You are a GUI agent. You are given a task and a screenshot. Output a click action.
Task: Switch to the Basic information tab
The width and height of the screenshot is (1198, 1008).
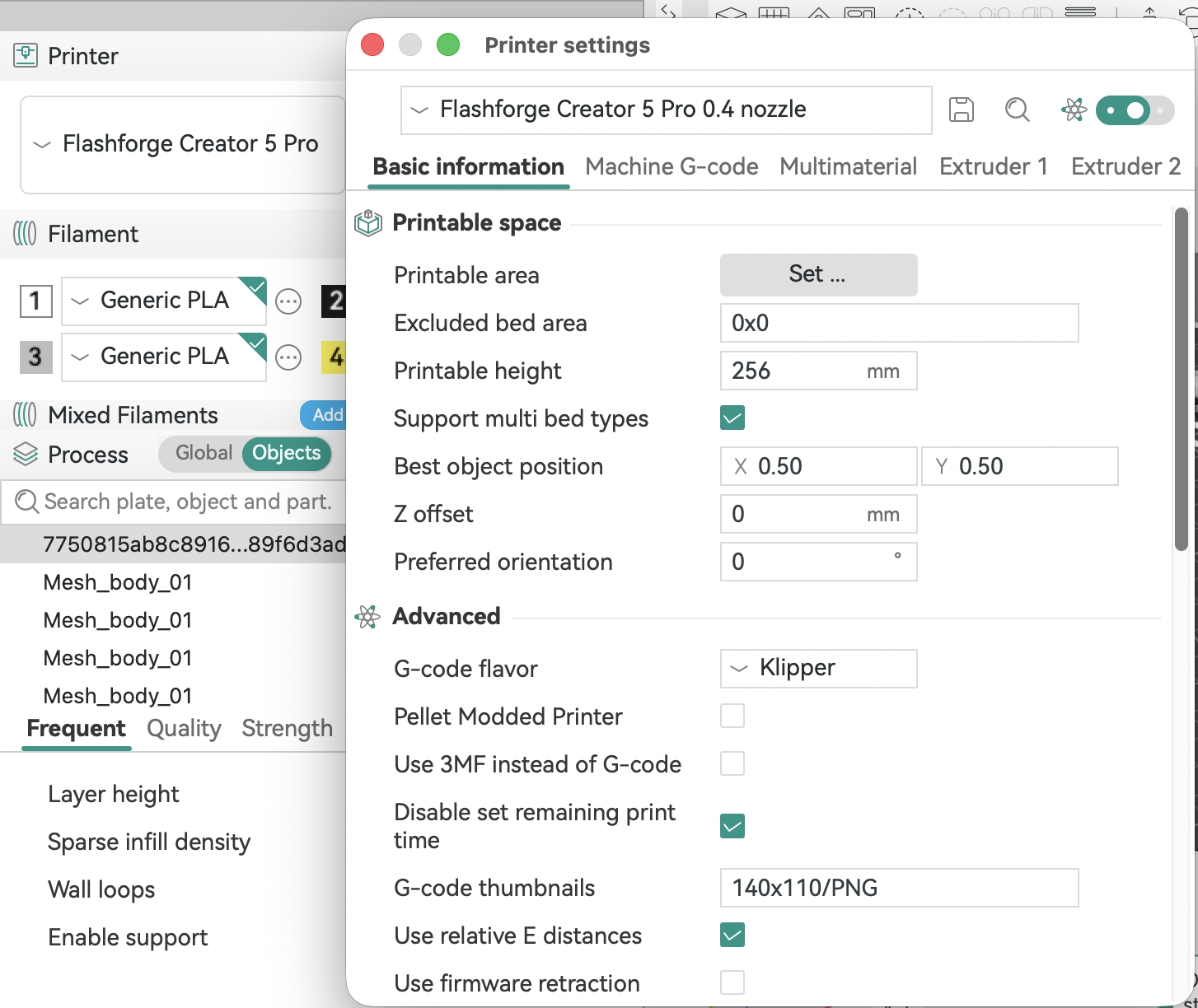point(468,167)
